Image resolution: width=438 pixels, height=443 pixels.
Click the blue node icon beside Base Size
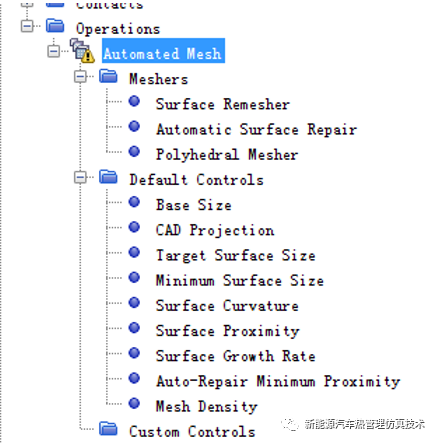tap(134, 202)
